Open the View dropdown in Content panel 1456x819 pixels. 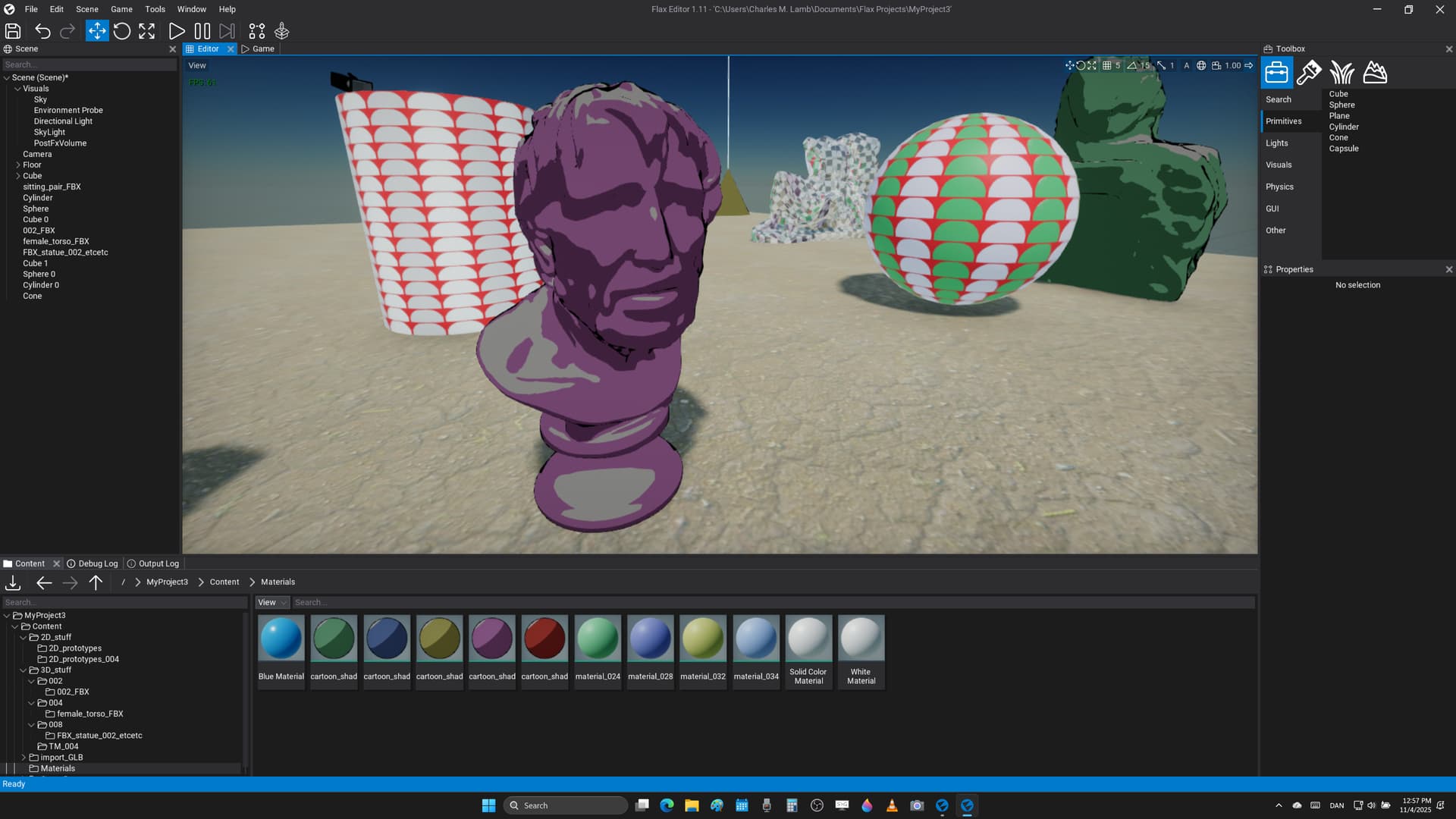coord(272,602)
